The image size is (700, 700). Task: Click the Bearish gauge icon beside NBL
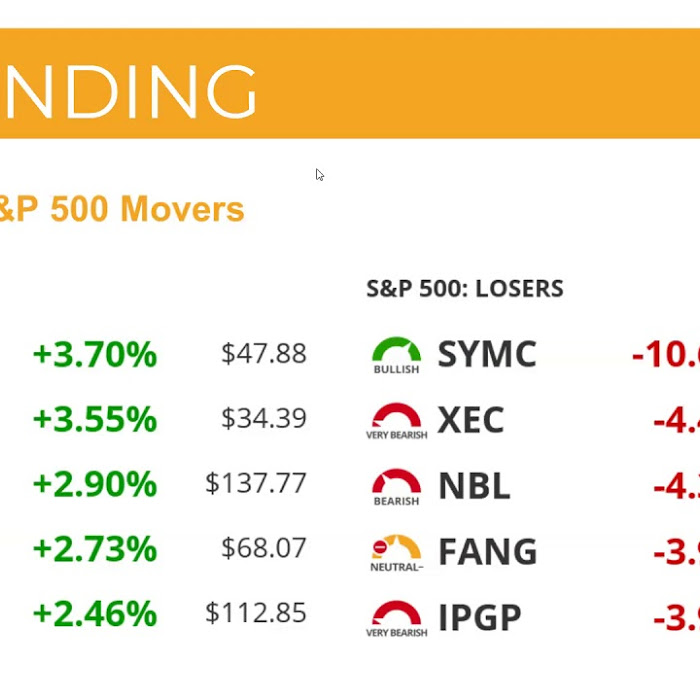397,486
